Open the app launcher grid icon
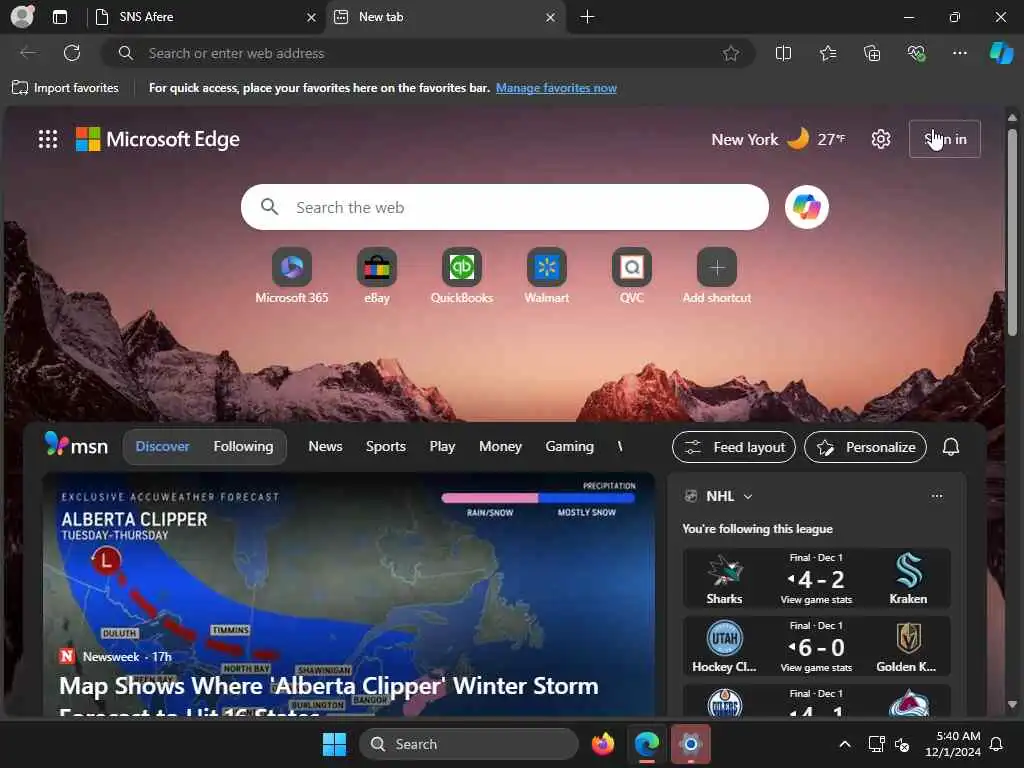Image resolution: width=1024 pixels, height=768 pixels. click(48, 139)
